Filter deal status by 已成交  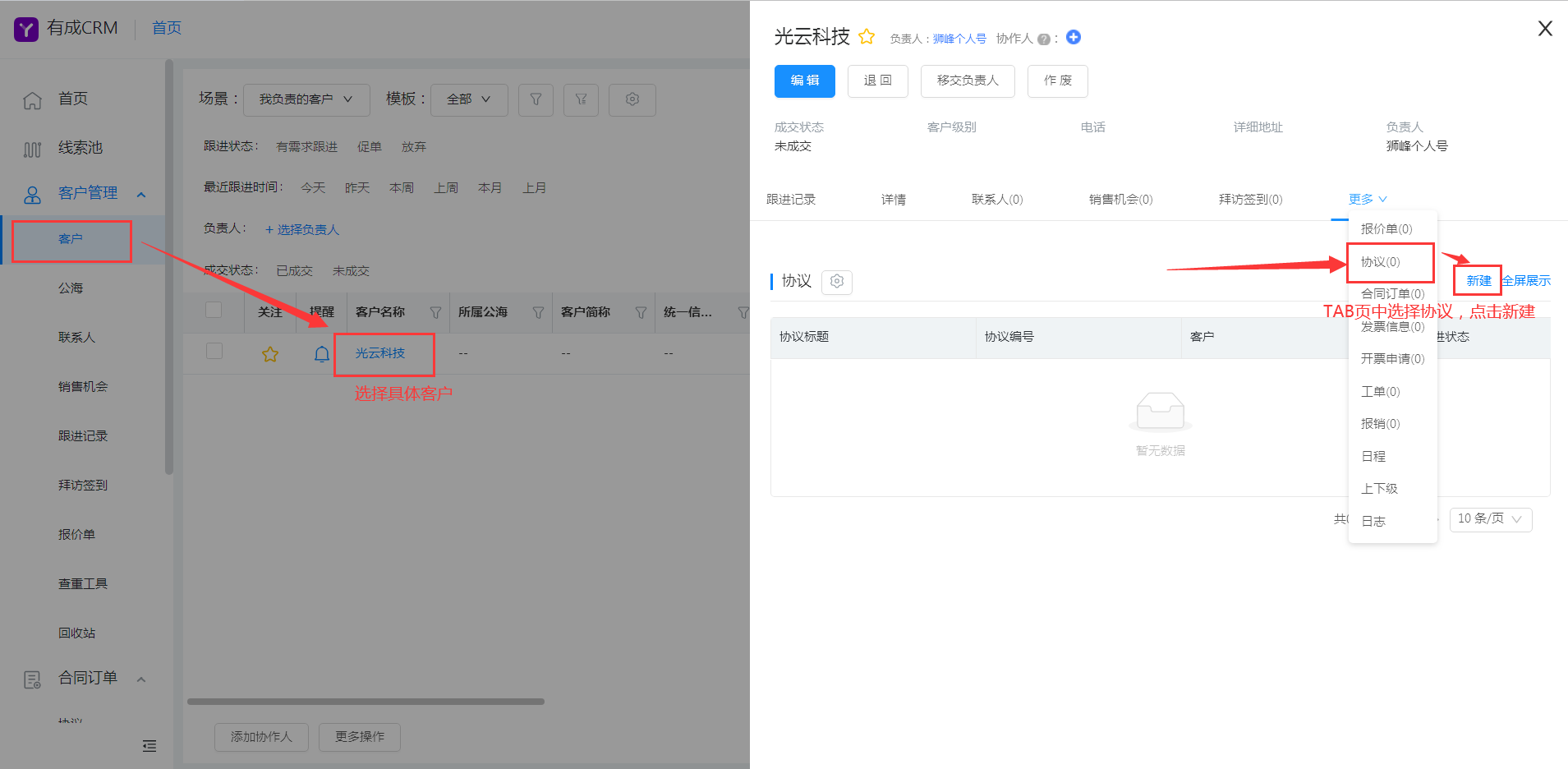click(294, 271)
